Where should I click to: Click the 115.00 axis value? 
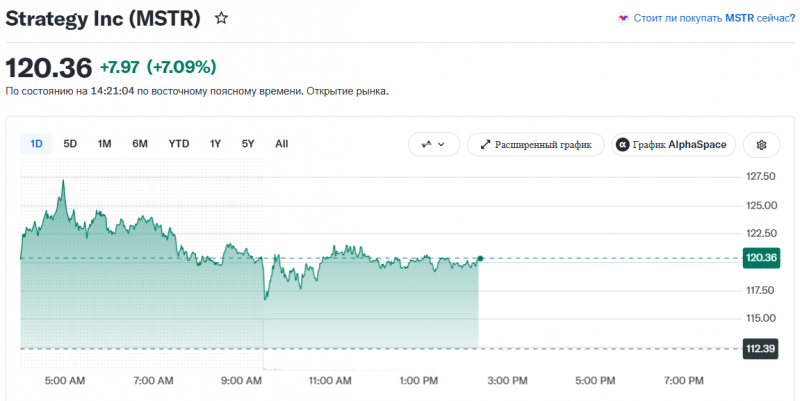[761, 318]
